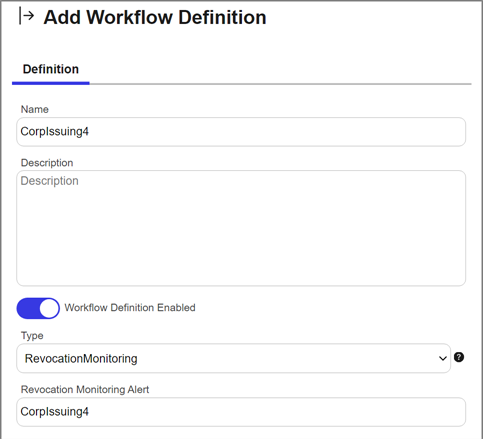Click the Type field label
483x439 pixels.
point(32,335)
